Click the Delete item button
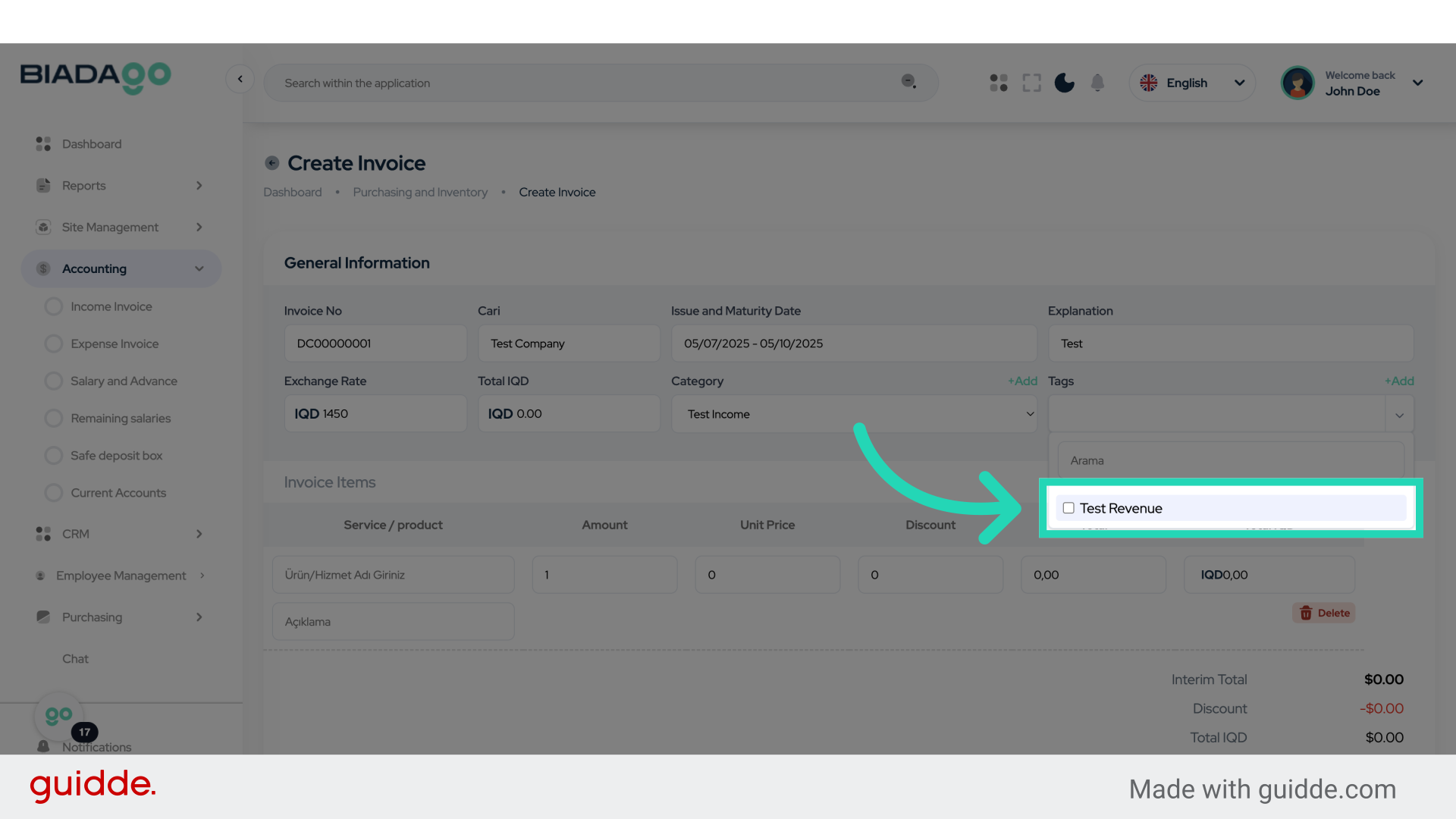 [x=1324, y=613]
